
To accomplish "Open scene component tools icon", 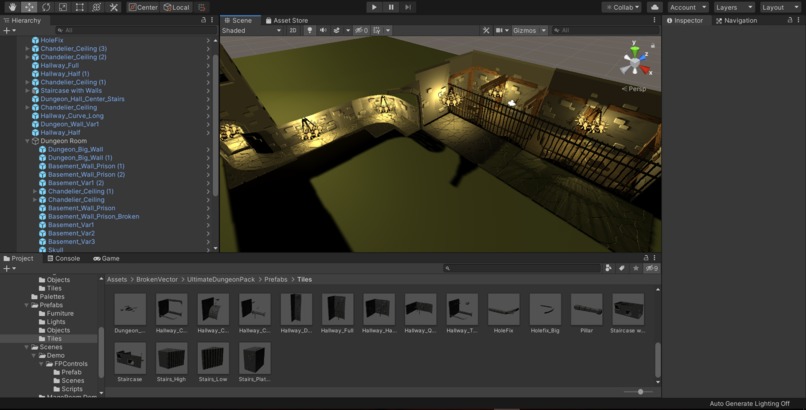I will coord(486,30).
